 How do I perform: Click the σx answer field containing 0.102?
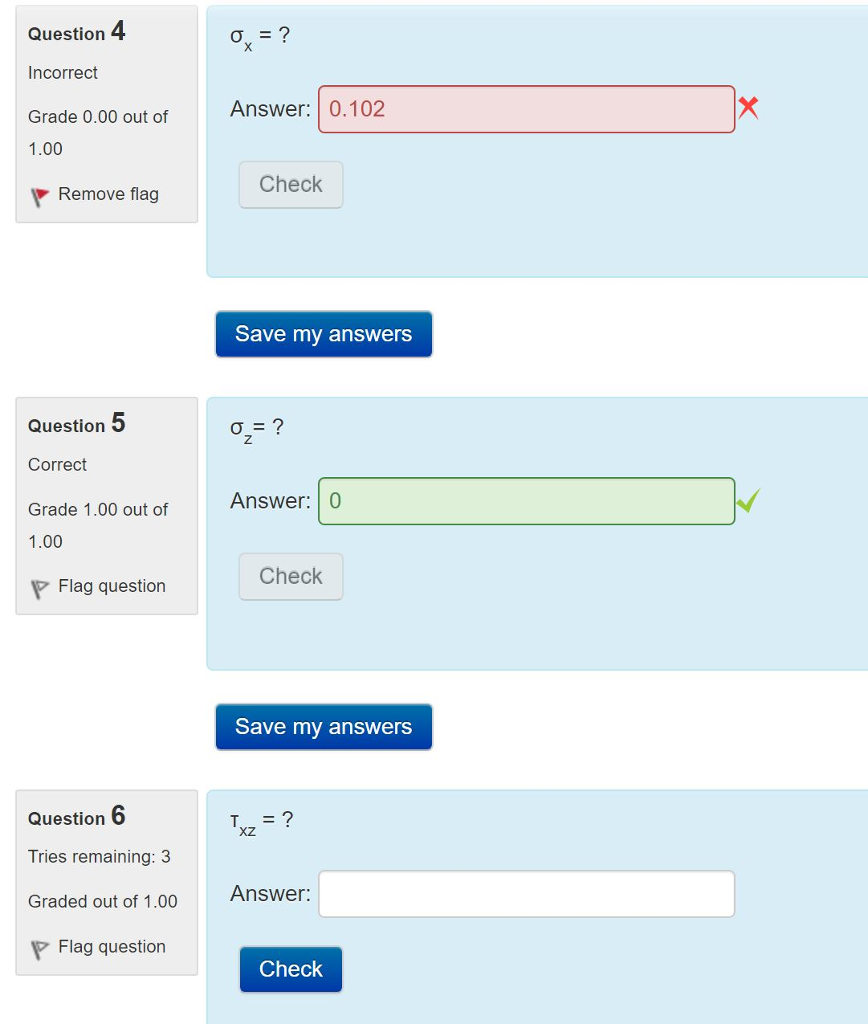click(x=526, y=109)
